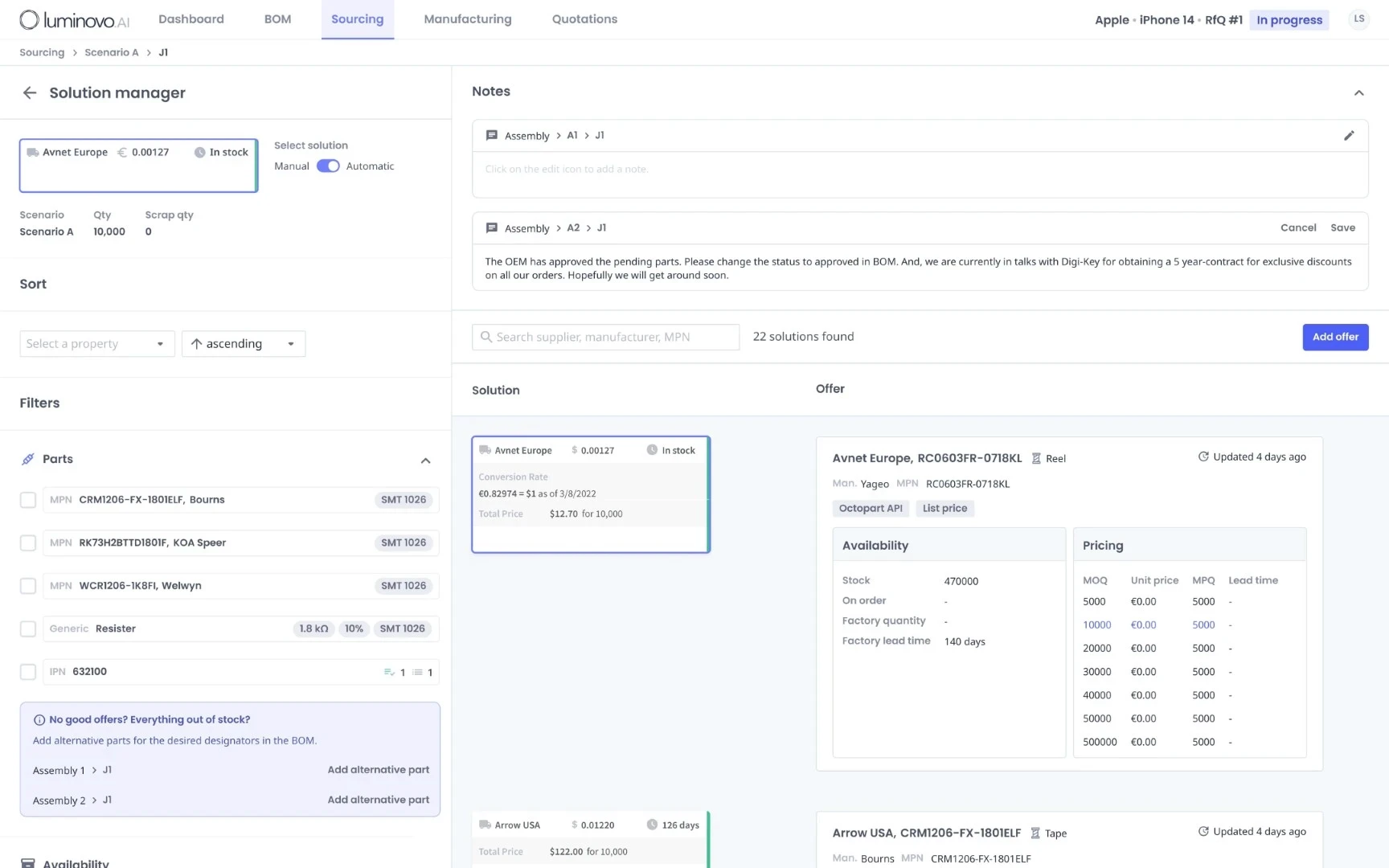Click the ascending sort arrow icon
This screenshot has width=1389, height=868.
[x=196, y=344]
